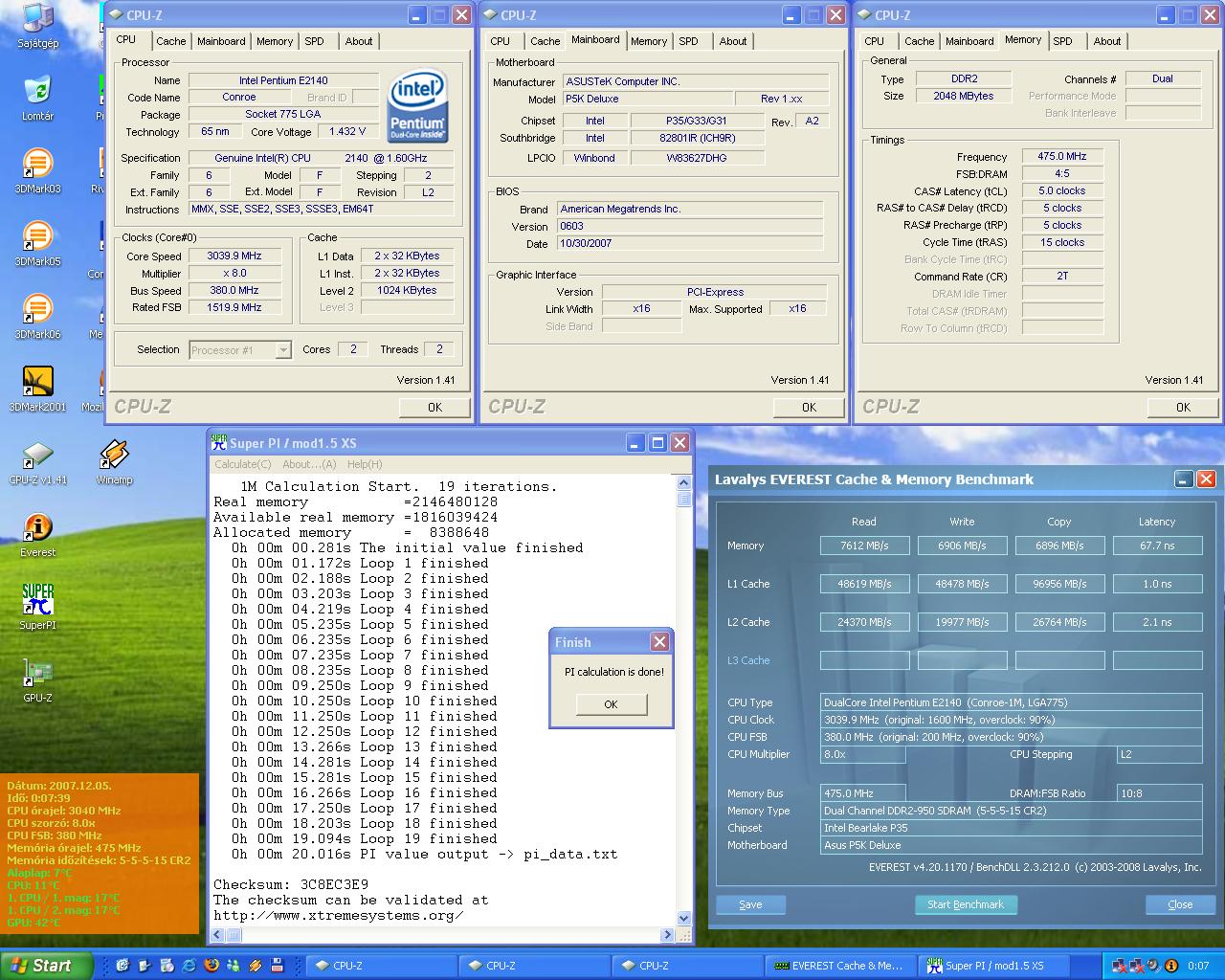Click the Super PI title bar icon
This screenshot has height=980, width=1225.
[218, 442]
